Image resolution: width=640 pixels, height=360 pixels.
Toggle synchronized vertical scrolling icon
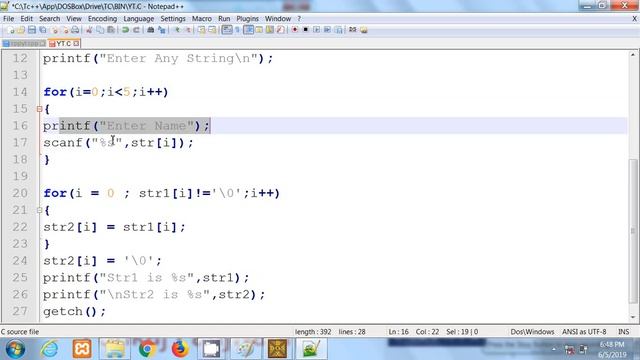[x=202, y=30]
